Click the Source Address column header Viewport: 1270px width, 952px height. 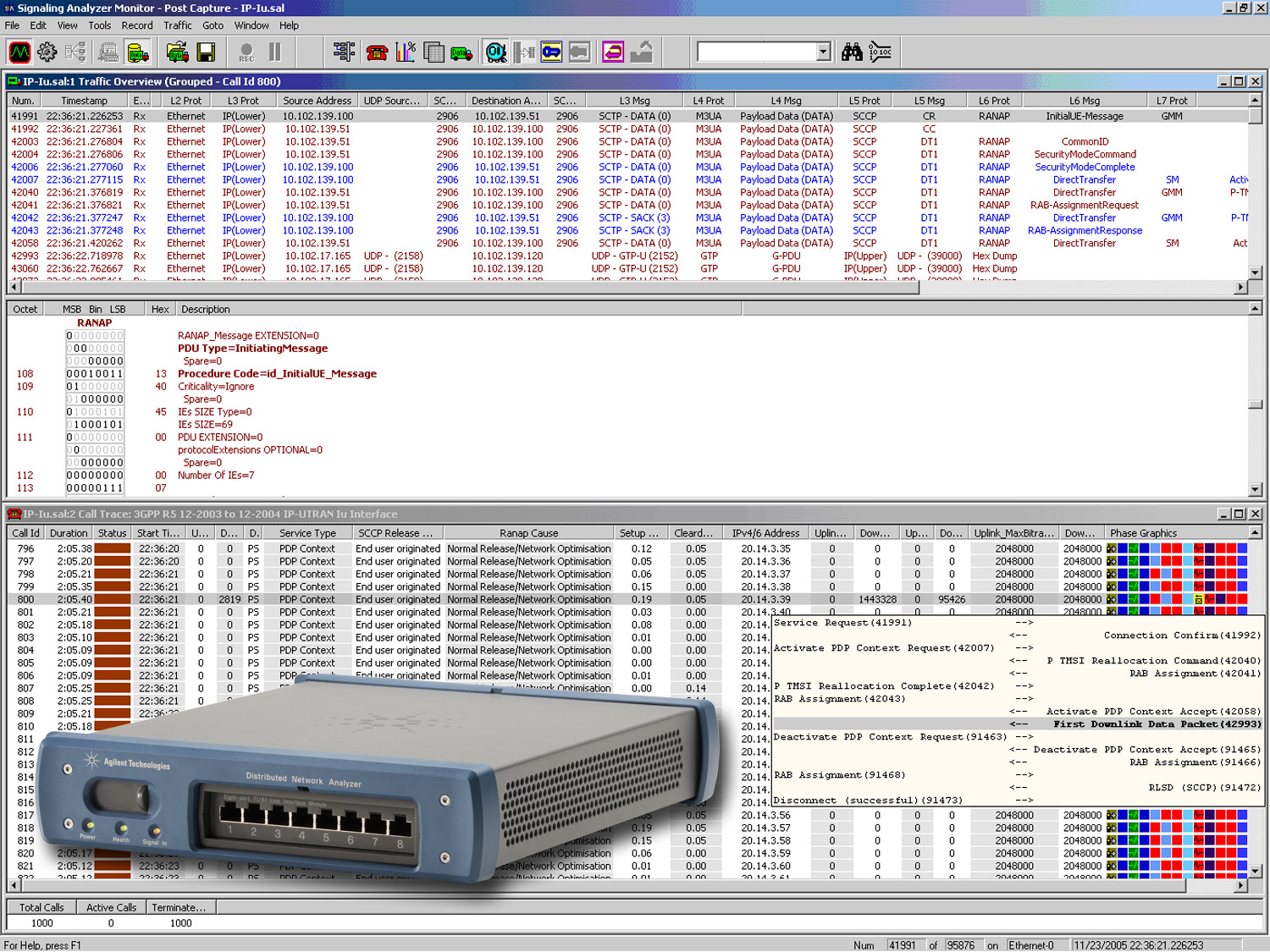(317, 101)
